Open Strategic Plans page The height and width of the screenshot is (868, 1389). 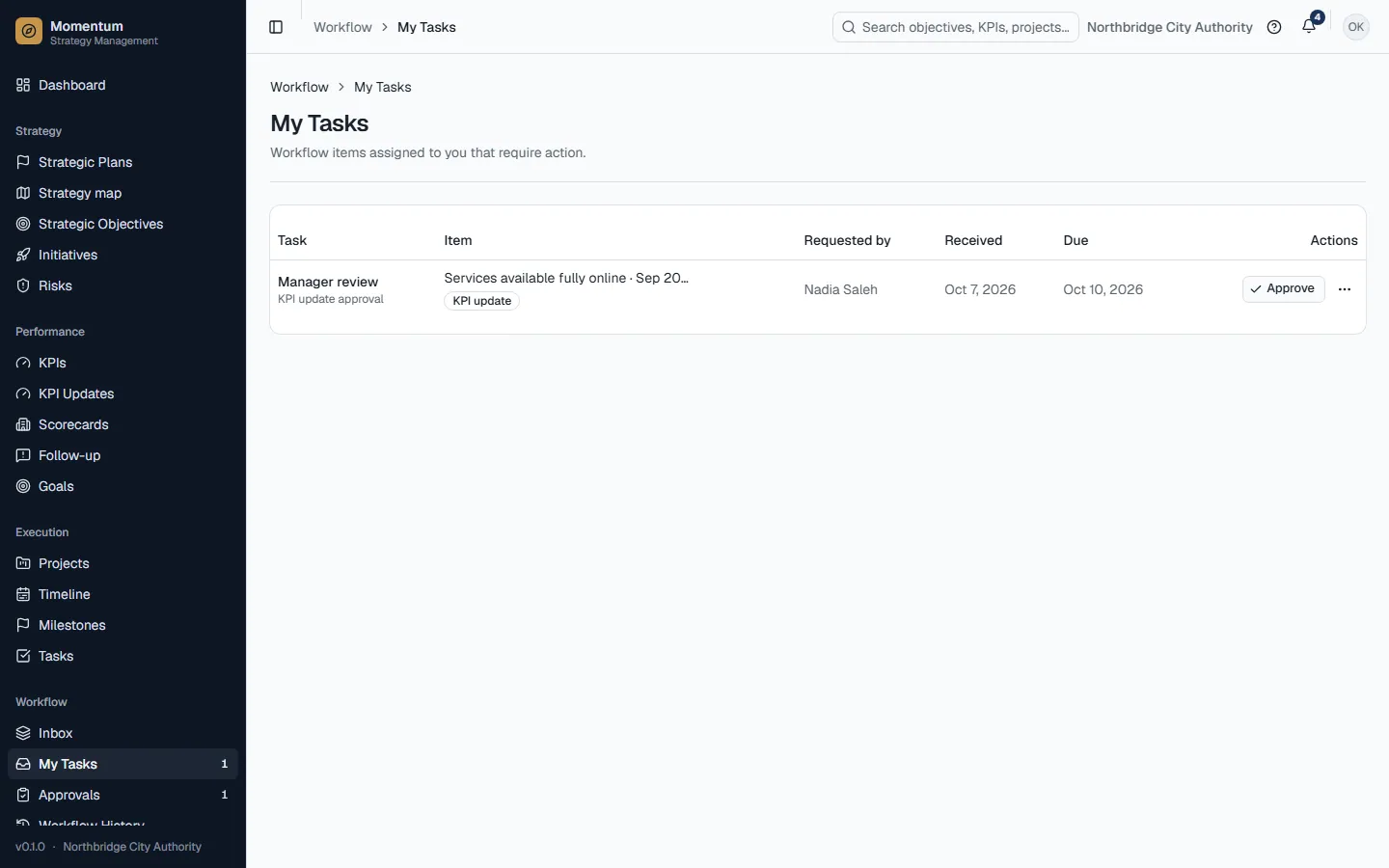(x=123, y=162)
